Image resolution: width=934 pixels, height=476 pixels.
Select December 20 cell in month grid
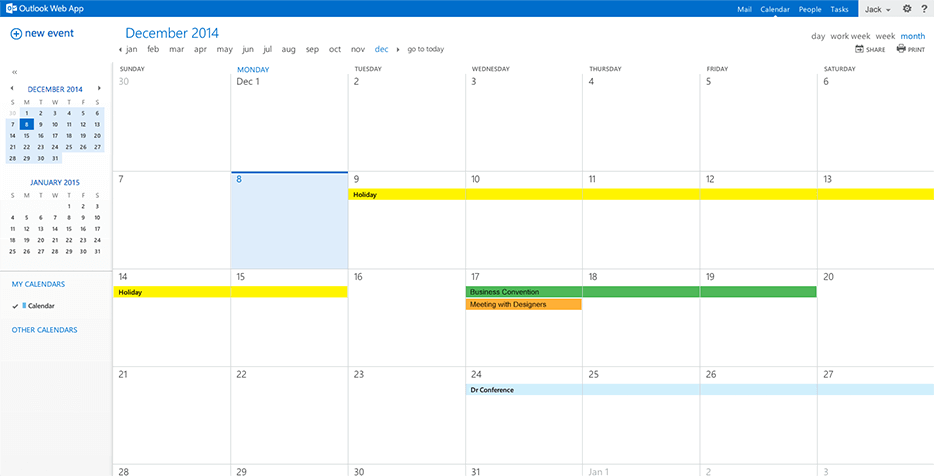pyautogui.click(x=876, y=318)
